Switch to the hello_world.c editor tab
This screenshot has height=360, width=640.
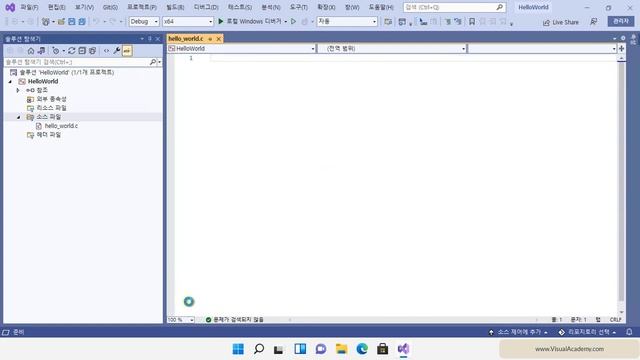tap(186, 38)
